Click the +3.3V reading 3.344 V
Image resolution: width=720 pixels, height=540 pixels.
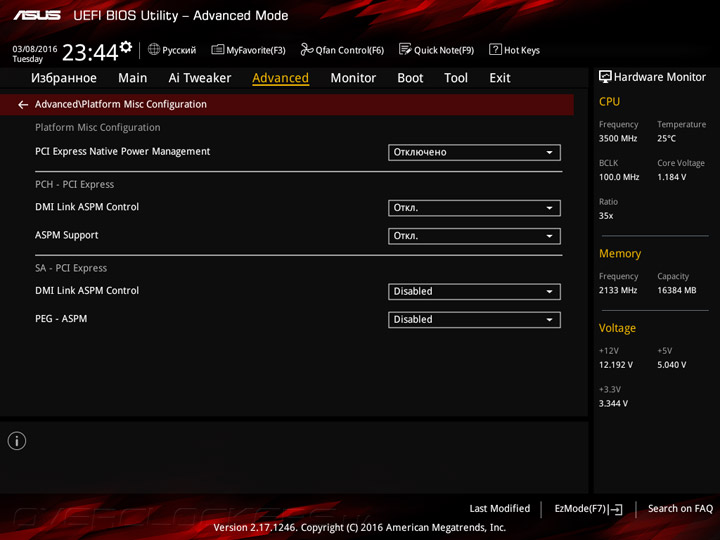pyautogui.click(x=613, y=403)
